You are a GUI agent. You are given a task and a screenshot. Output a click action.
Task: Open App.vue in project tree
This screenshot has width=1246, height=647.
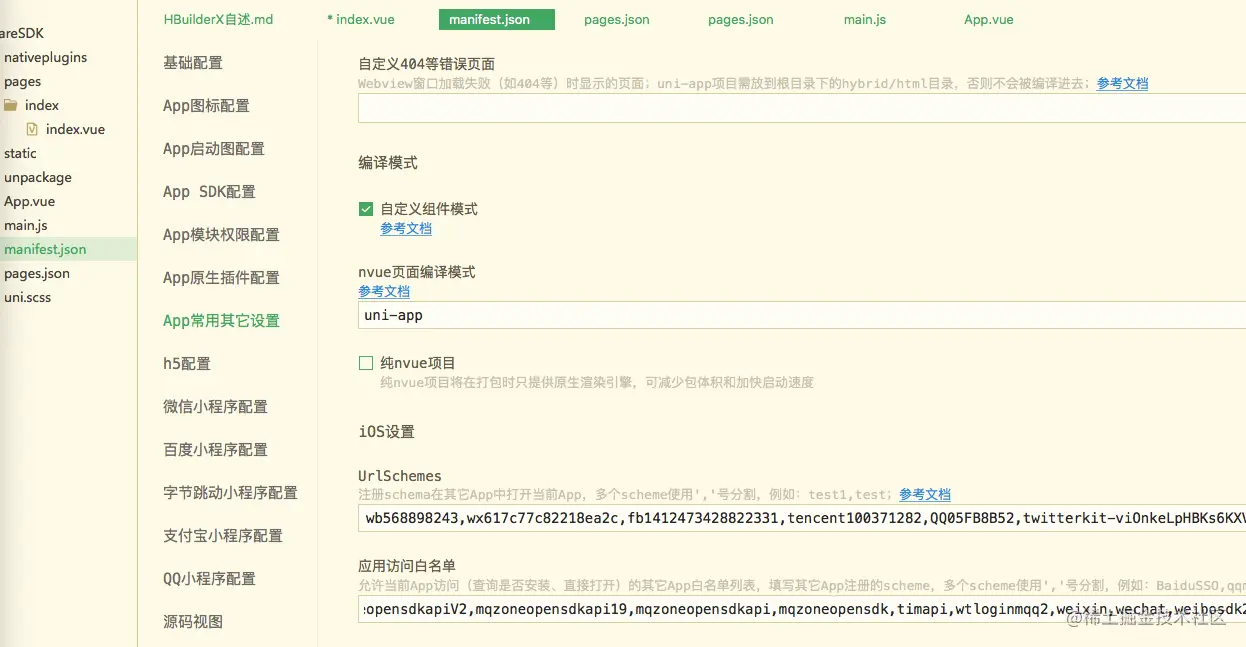[29, 201]
